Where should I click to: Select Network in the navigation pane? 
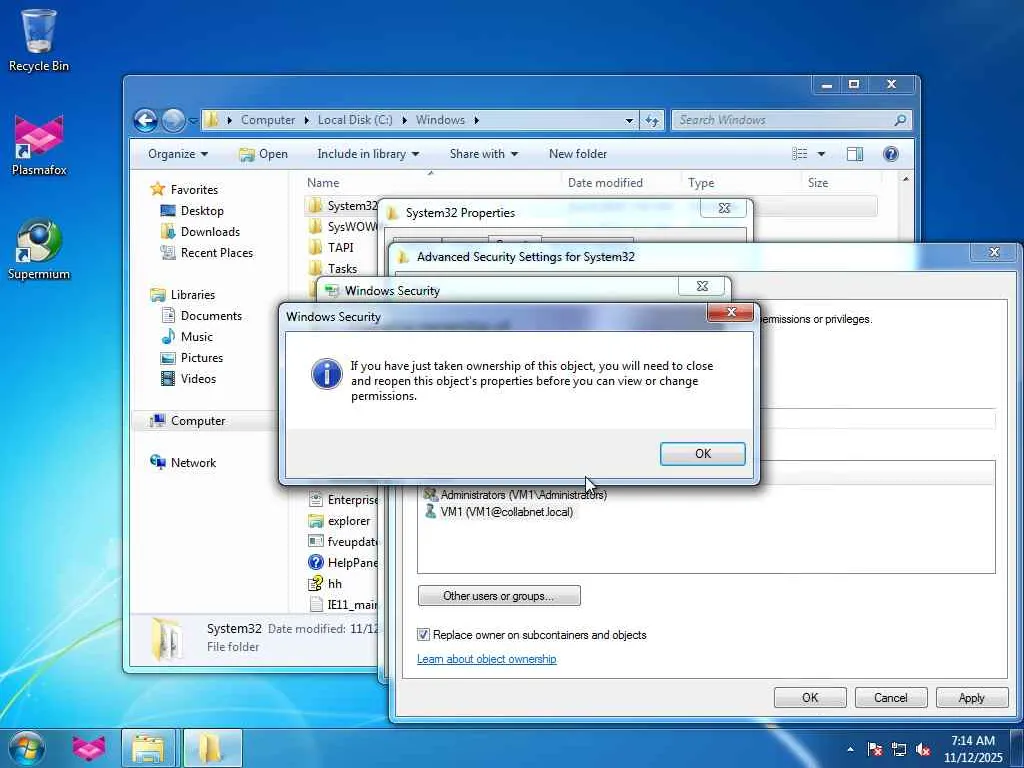(x=193, y=463)
